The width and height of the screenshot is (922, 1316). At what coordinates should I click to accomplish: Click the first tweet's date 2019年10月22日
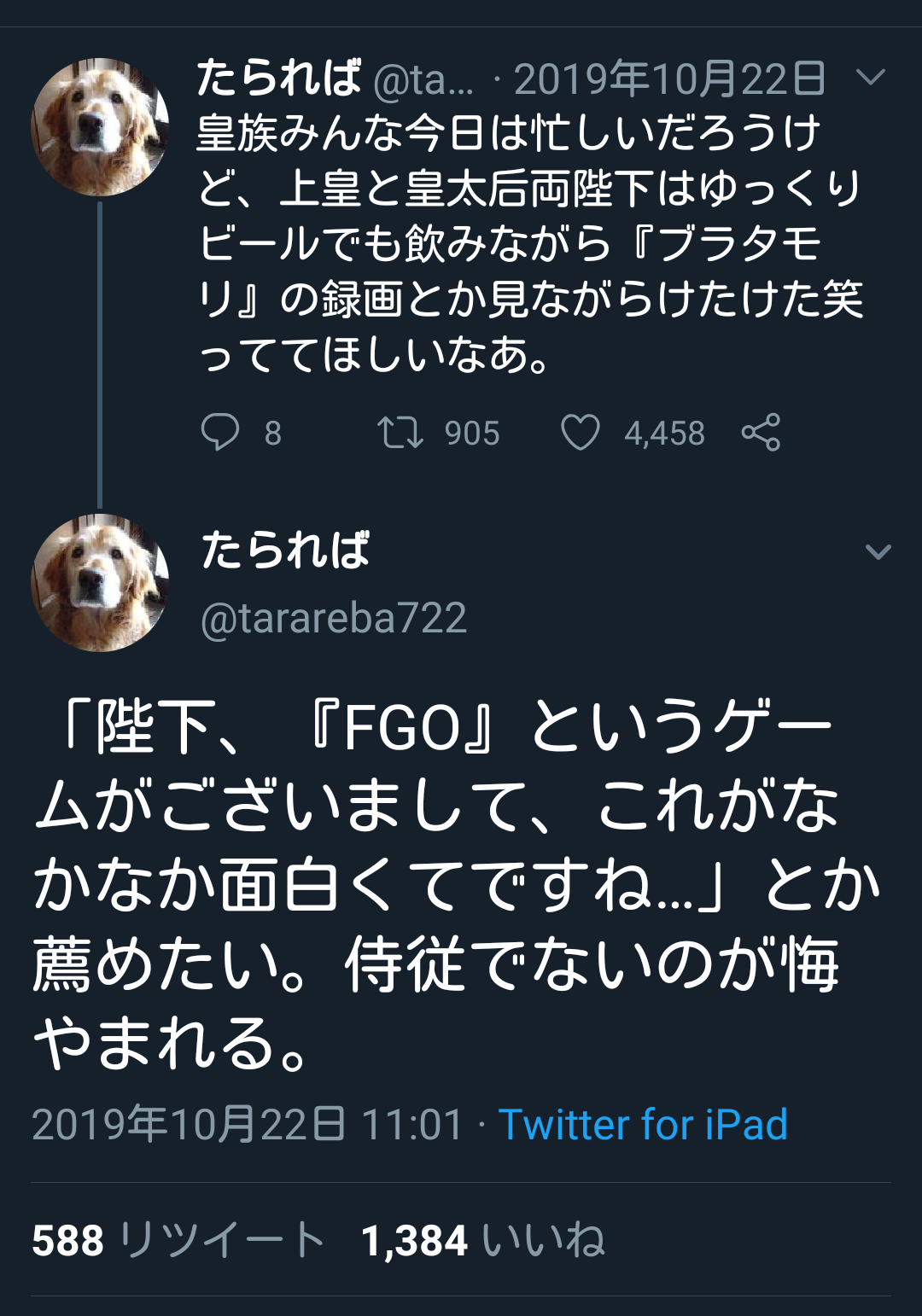pyautogui.click(x=669, y=80)
